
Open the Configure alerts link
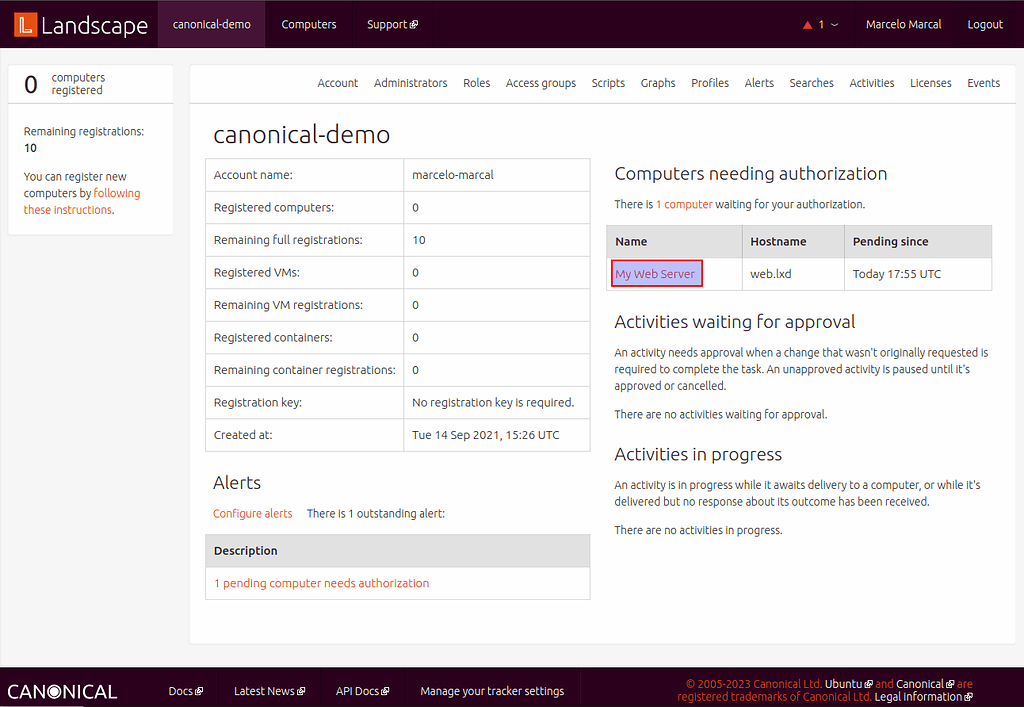coord(252,513)
